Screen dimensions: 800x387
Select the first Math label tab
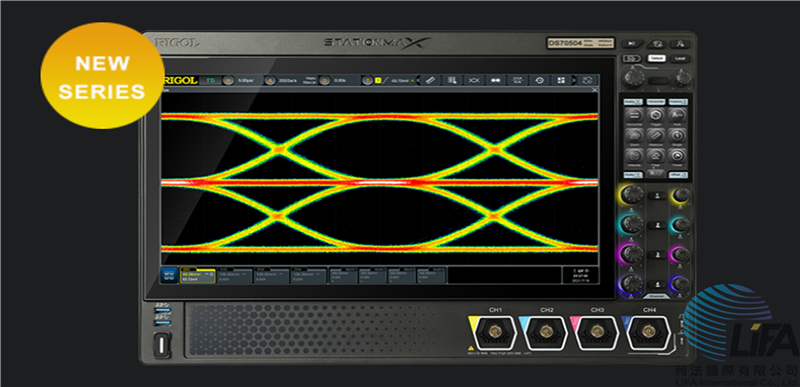(x=343, y=275)
